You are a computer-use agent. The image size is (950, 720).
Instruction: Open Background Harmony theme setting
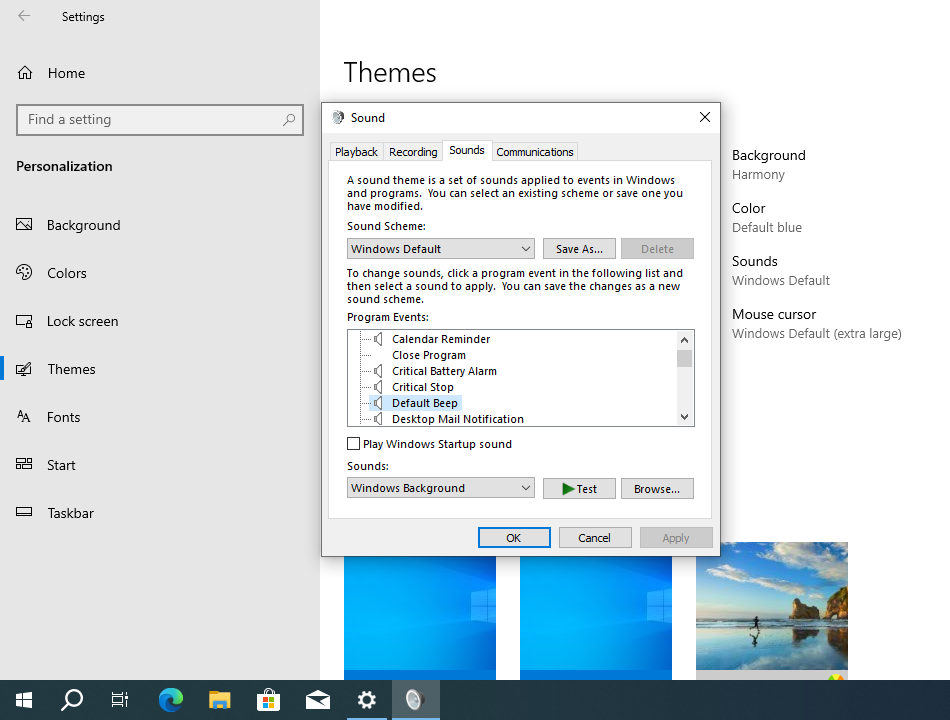pyautogui.click(x=768, y=164)
